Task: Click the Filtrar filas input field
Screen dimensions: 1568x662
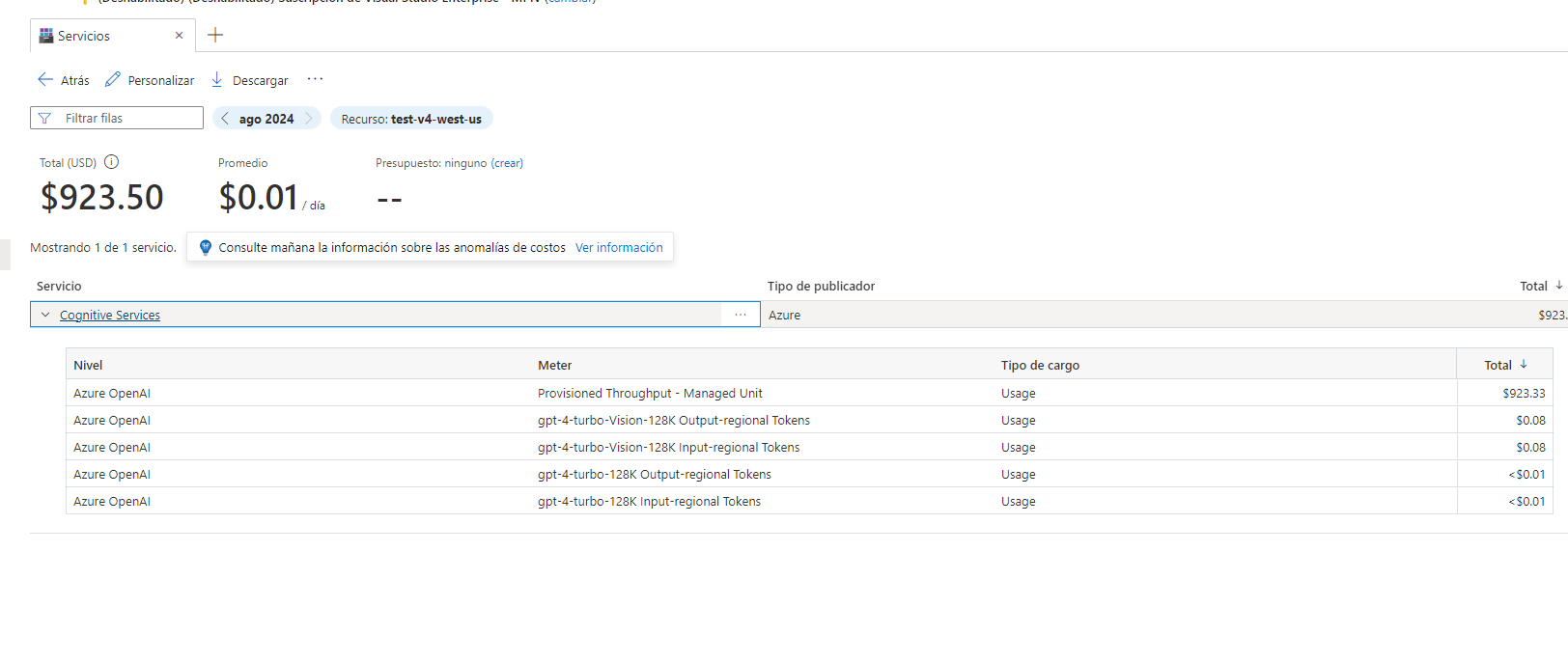Action: [x=117, y=118]
